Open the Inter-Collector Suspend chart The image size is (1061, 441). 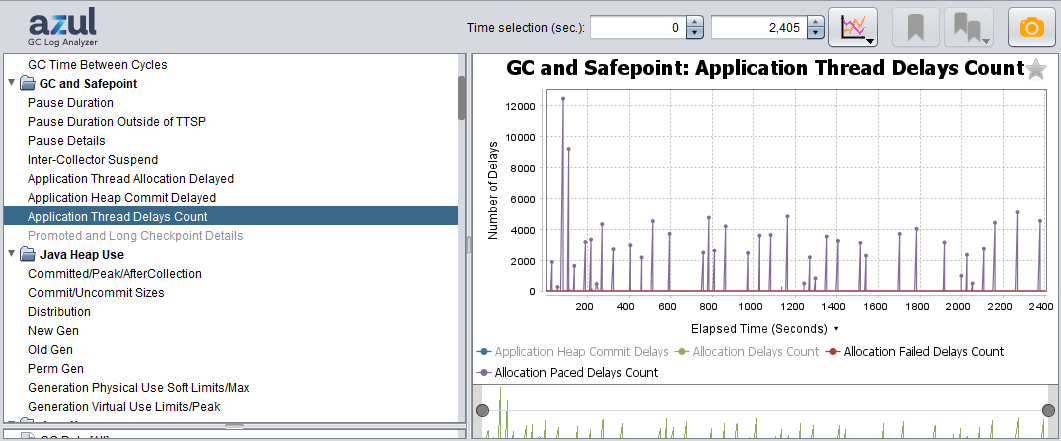[x=93, y=160]
